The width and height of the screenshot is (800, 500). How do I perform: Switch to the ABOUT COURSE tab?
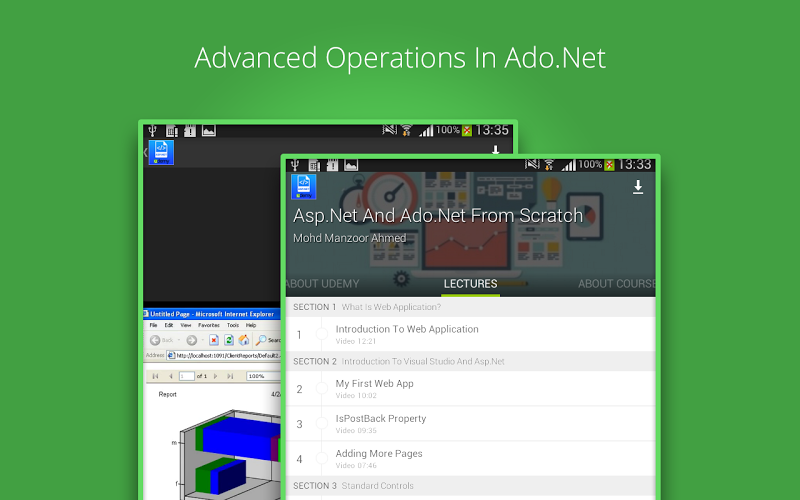point(616,284)
